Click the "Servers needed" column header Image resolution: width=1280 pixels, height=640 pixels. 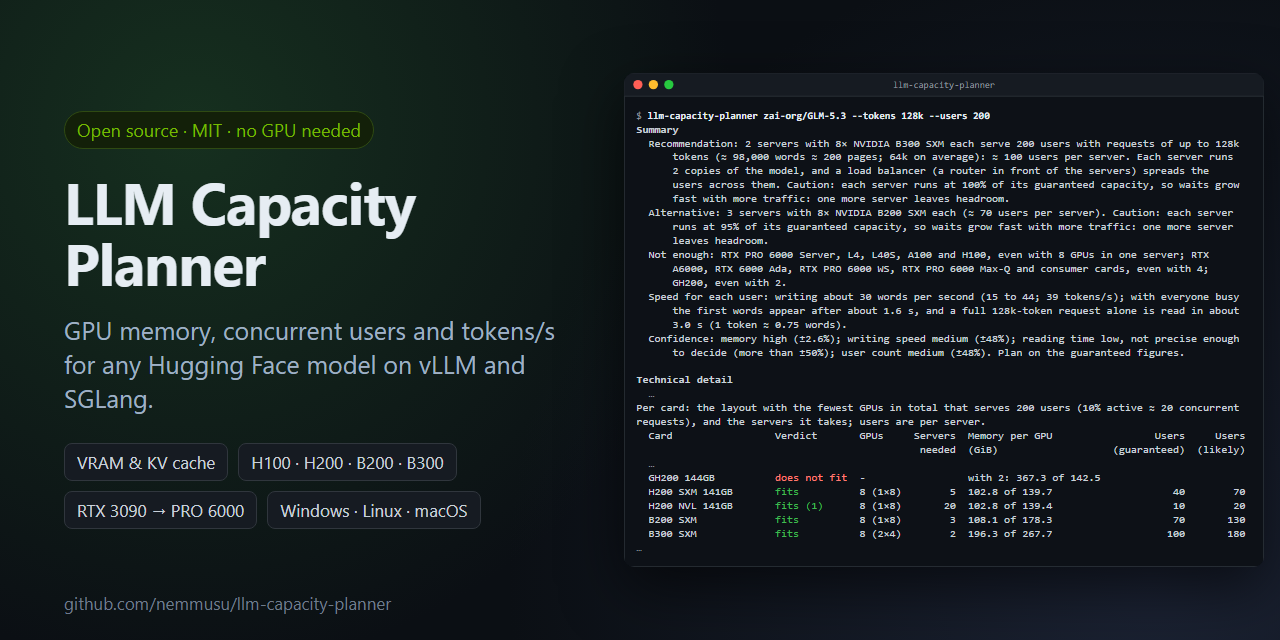935,443
